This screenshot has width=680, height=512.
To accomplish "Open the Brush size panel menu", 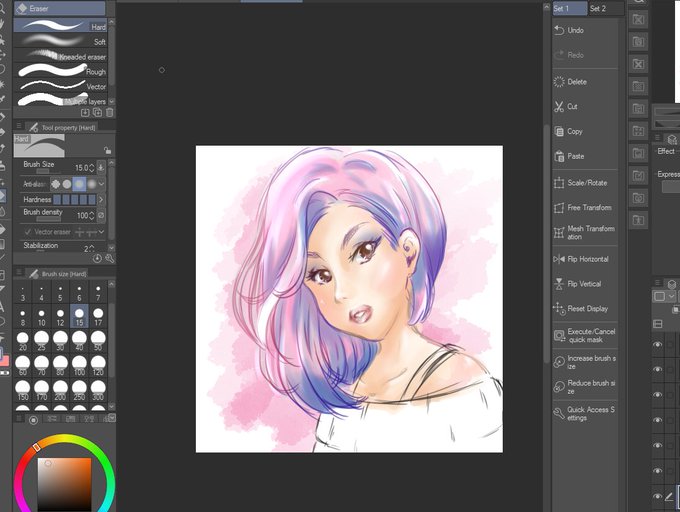I will point(19,273).
